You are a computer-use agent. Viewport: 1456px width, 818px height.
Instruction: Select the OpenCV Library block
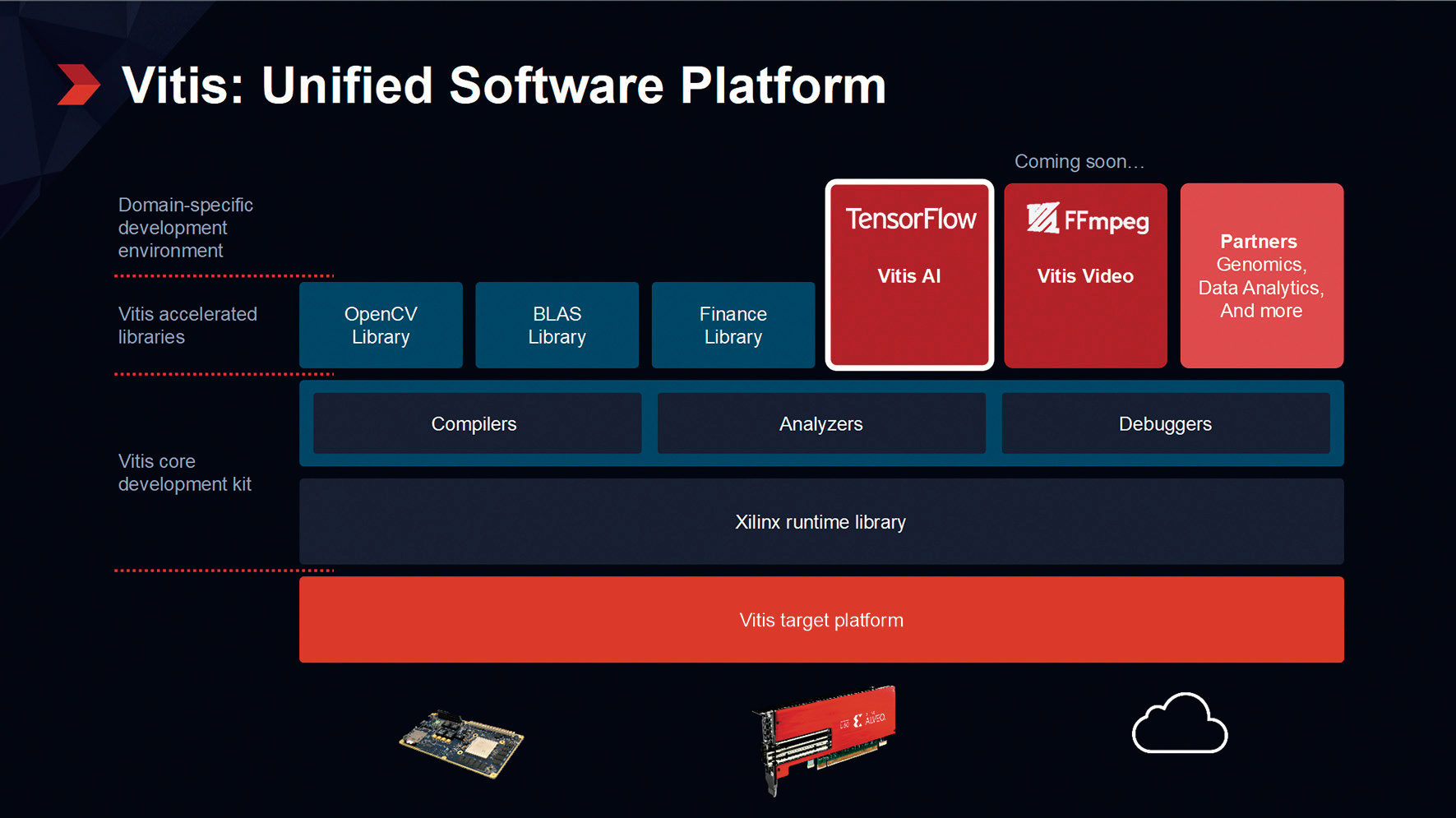point(381,325)
